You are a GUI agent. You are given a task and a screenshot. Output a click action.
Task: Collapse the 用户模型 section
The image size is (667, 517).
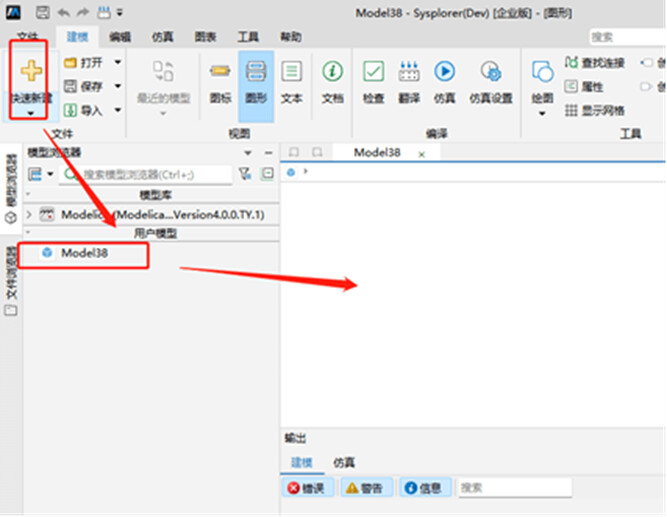[29, 232]
